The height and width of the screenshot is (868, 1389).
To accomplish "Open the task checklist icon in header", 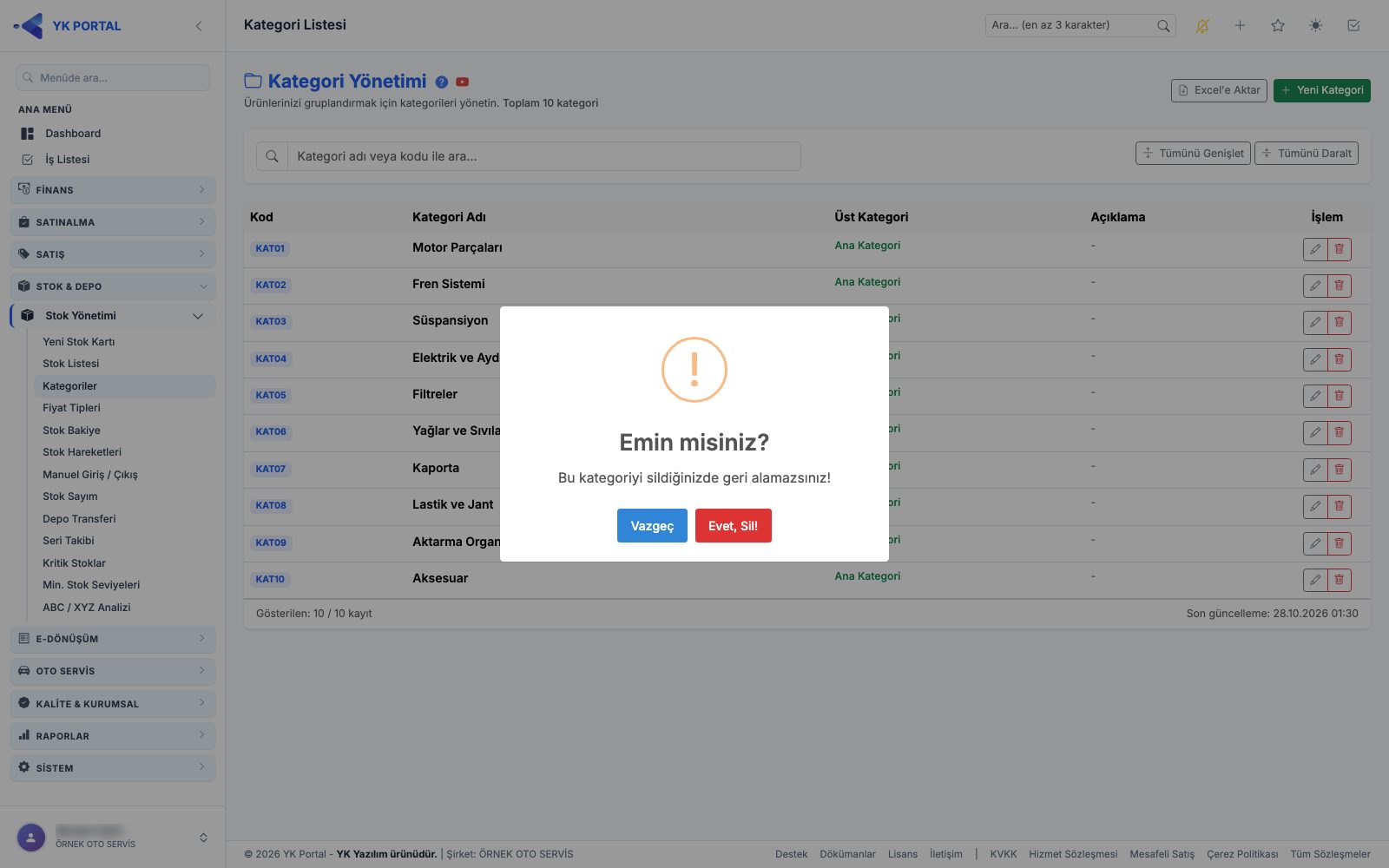I will pyautogui.click(x=1353, y=26).
